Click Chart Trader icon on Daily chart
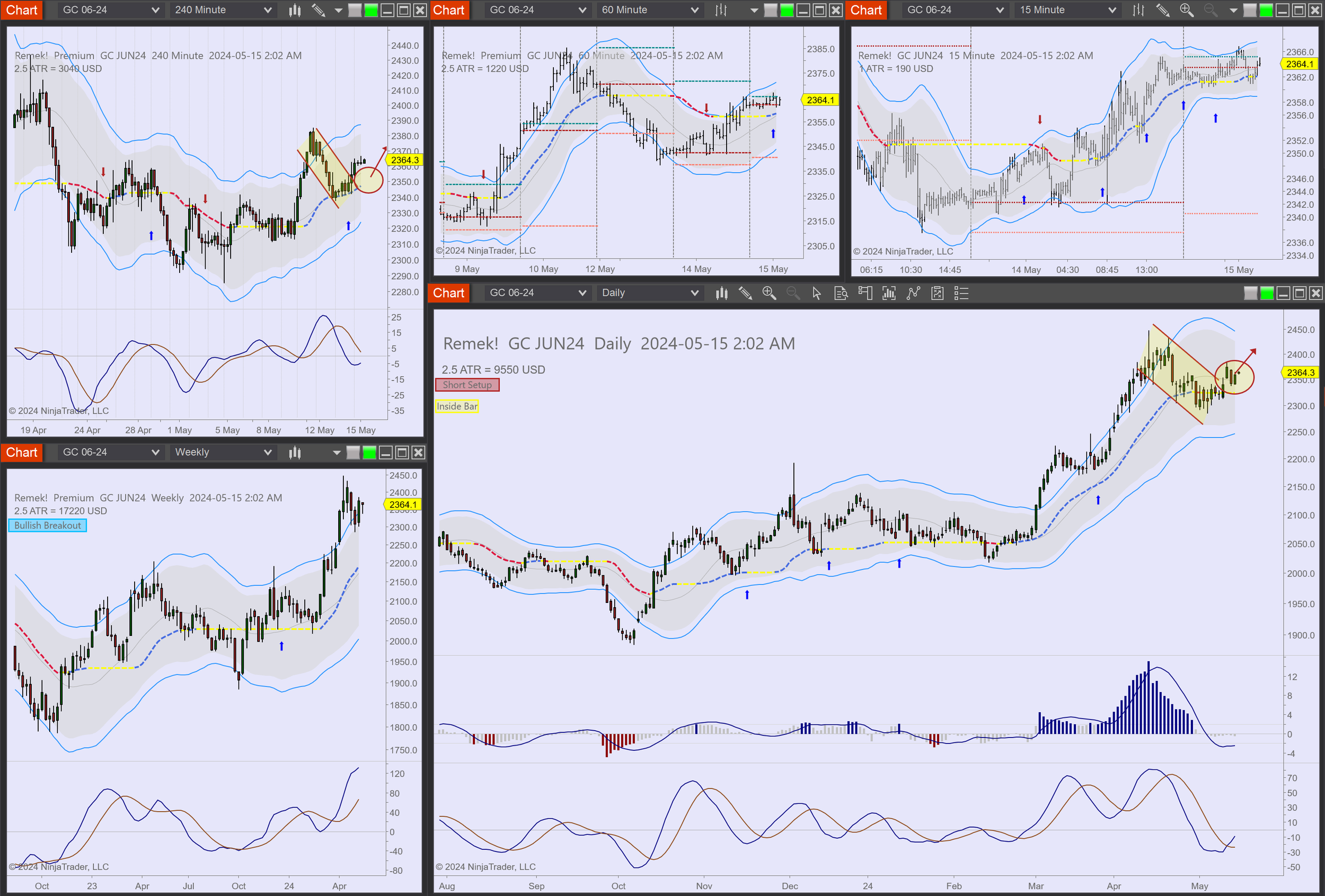1325x896 pixels. (x=865, y=293)
